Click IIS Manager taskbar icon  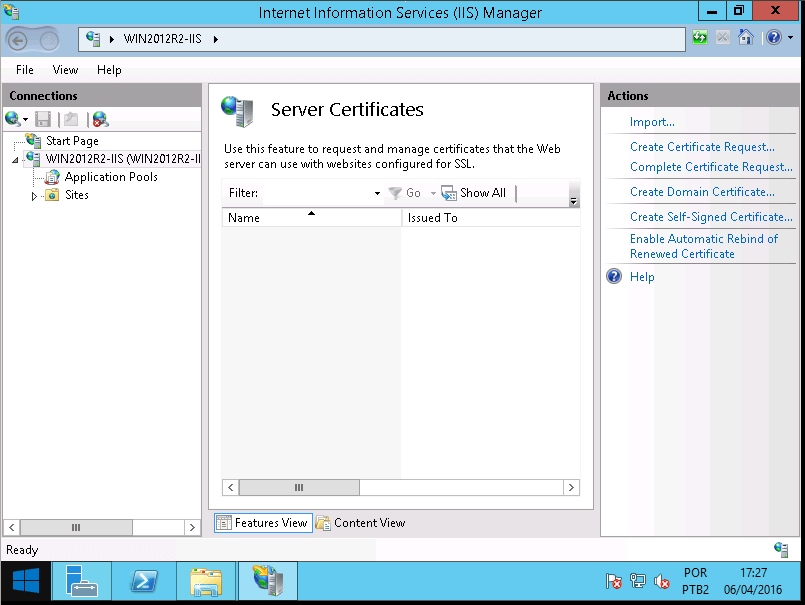[267, 581]
